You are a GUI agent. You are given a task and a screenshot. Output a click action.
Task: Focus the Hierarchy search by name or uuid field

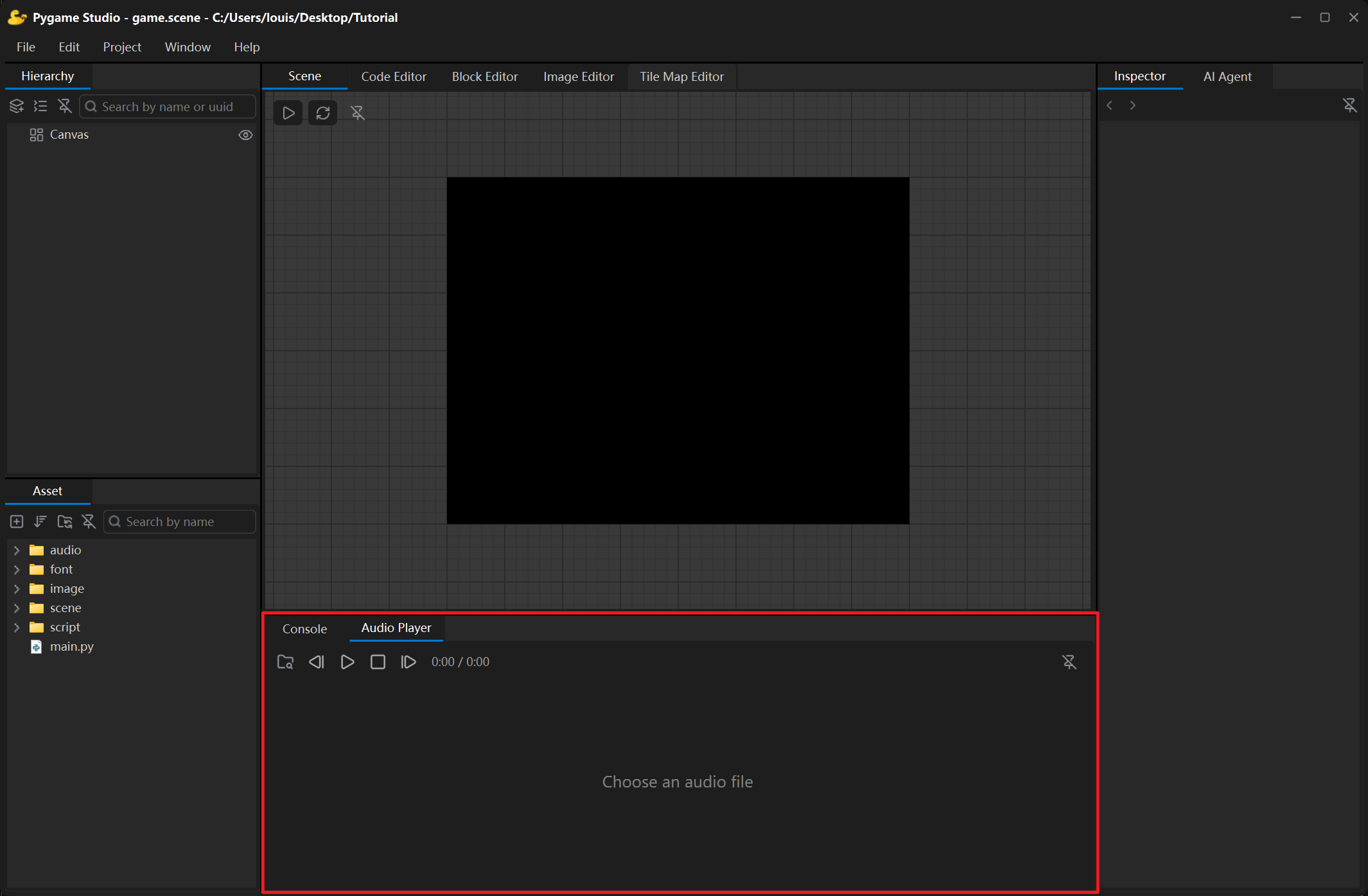tap(168, 107)
